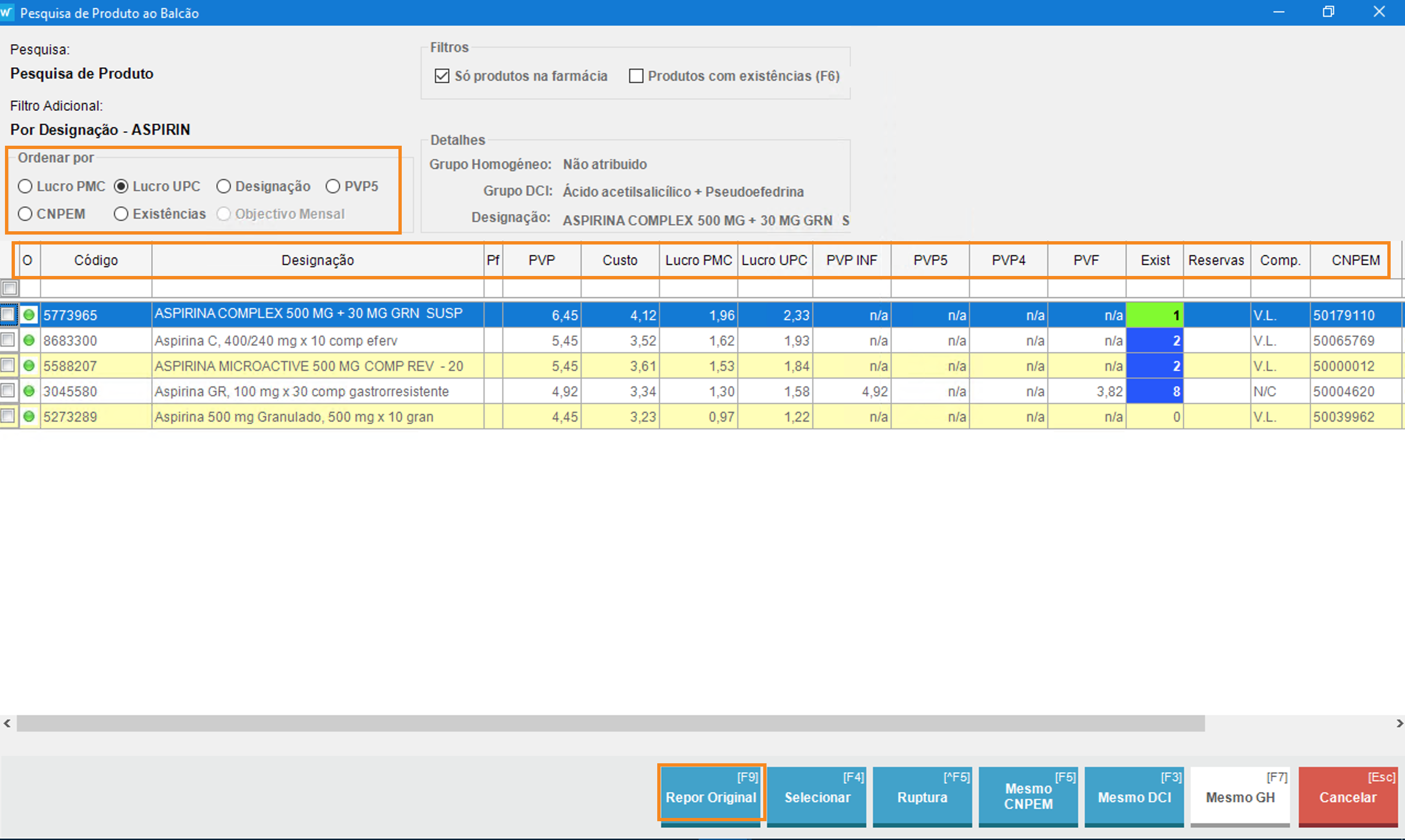Click red 'Cancelar' Esc button
This screenshot has width=1405, height=840.
pos(1347,796)
